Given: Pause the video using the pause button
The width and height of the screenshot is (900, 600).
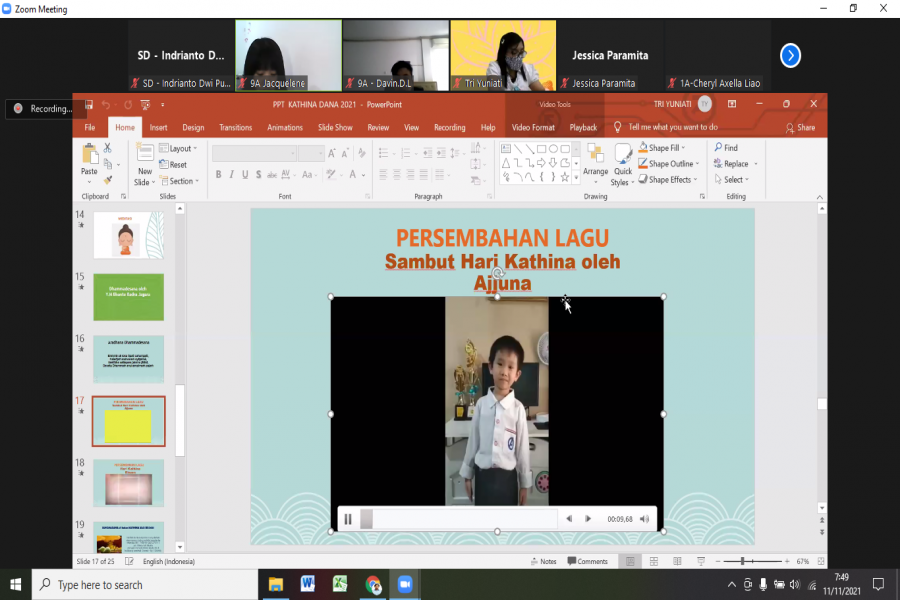Looking at the screenshot, I should pyautogui.click(x=348, y=519).
